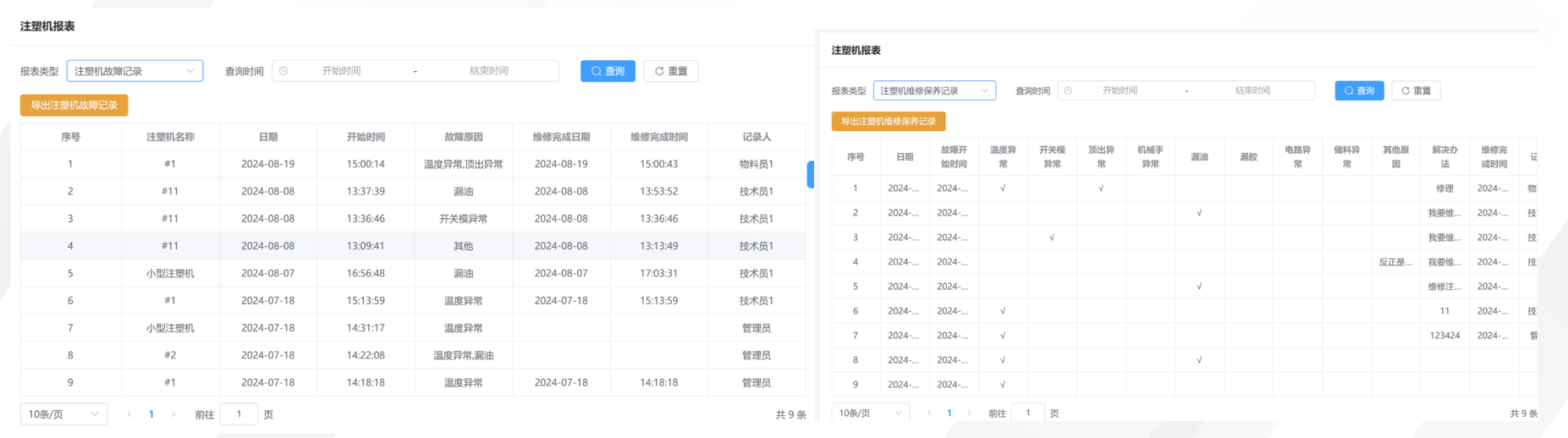The height and width of the screenshot is (438, 1568).
Task: Click the #2 machine name cell
Action: (170, 355)
